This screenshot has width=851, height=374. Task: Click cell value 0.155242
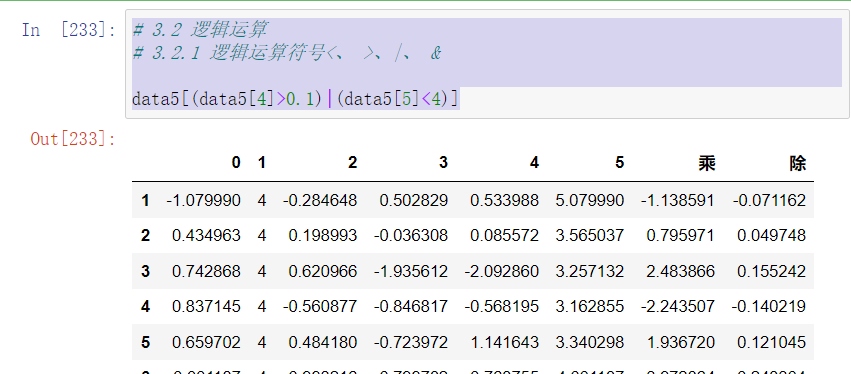(772, 271)
